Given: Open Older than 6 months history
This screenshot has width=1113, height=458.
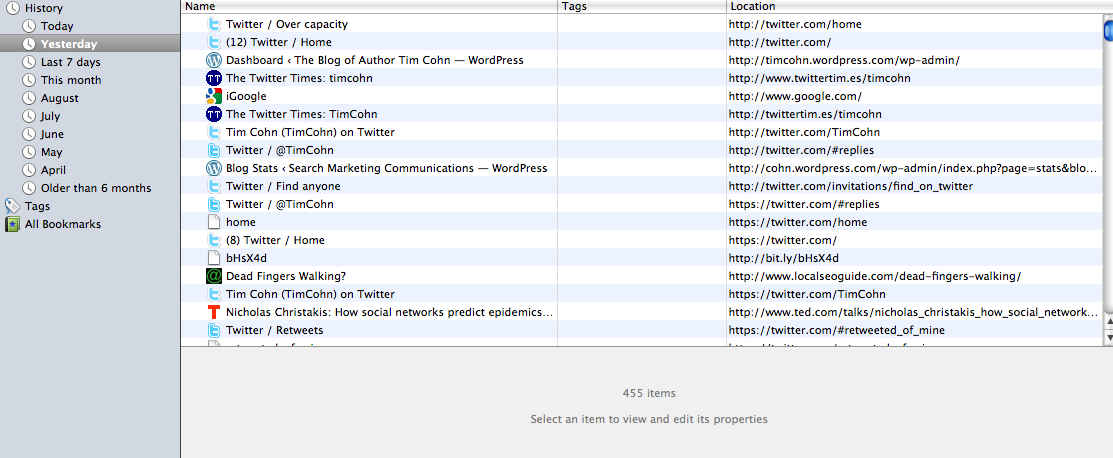Looking at the screenshot, I should coord(96,188).
